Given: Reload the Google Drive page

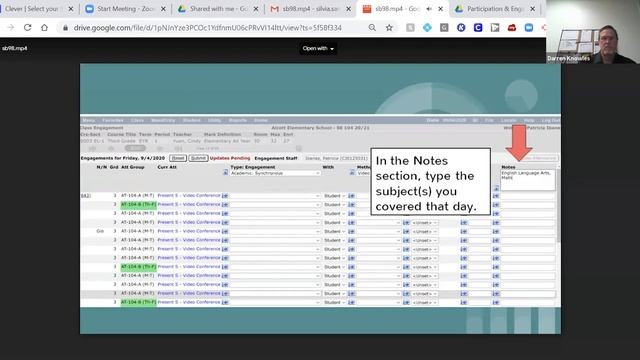Looking at the screenshot, I should click(x=27, y=27).
